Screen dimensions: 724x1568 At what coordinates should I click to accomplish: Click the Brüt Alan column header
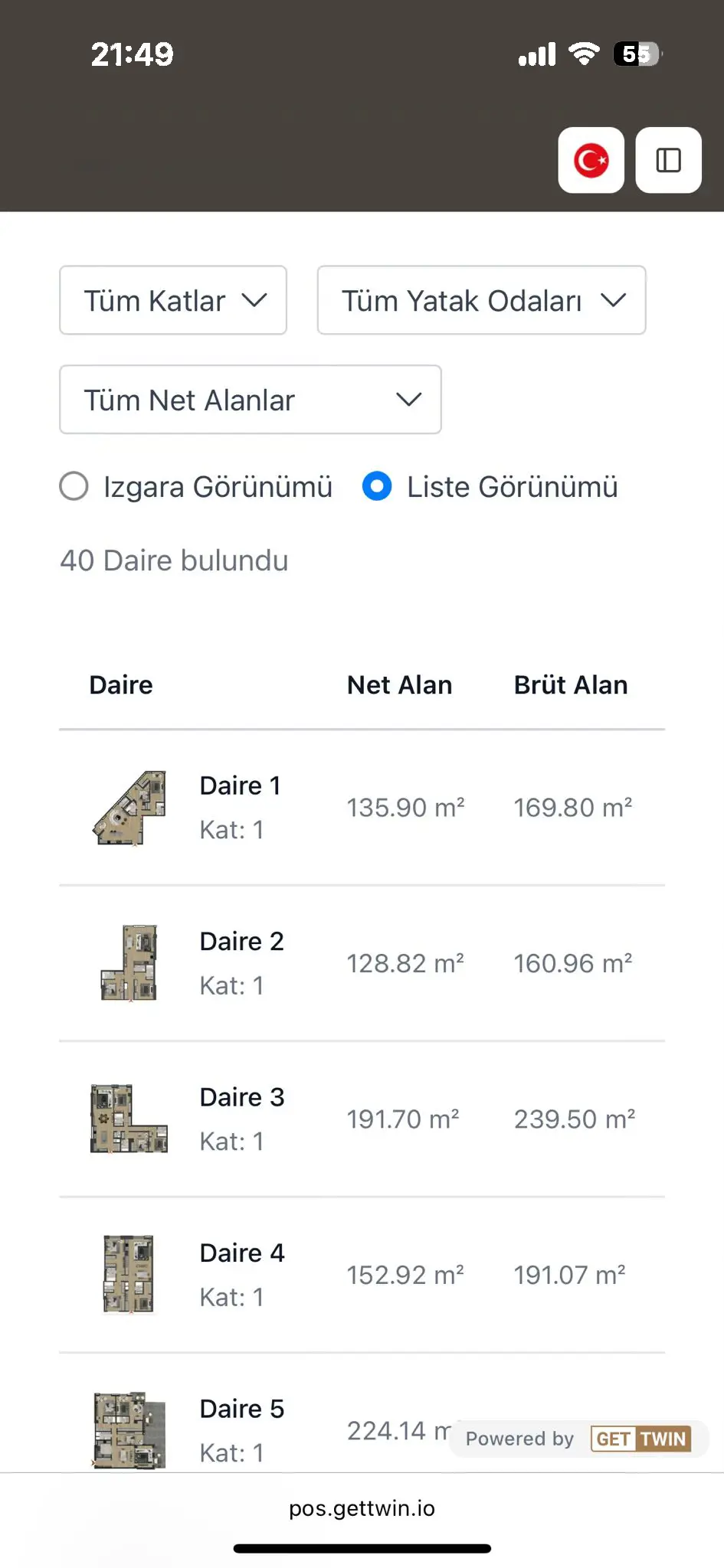coord(571,684)
